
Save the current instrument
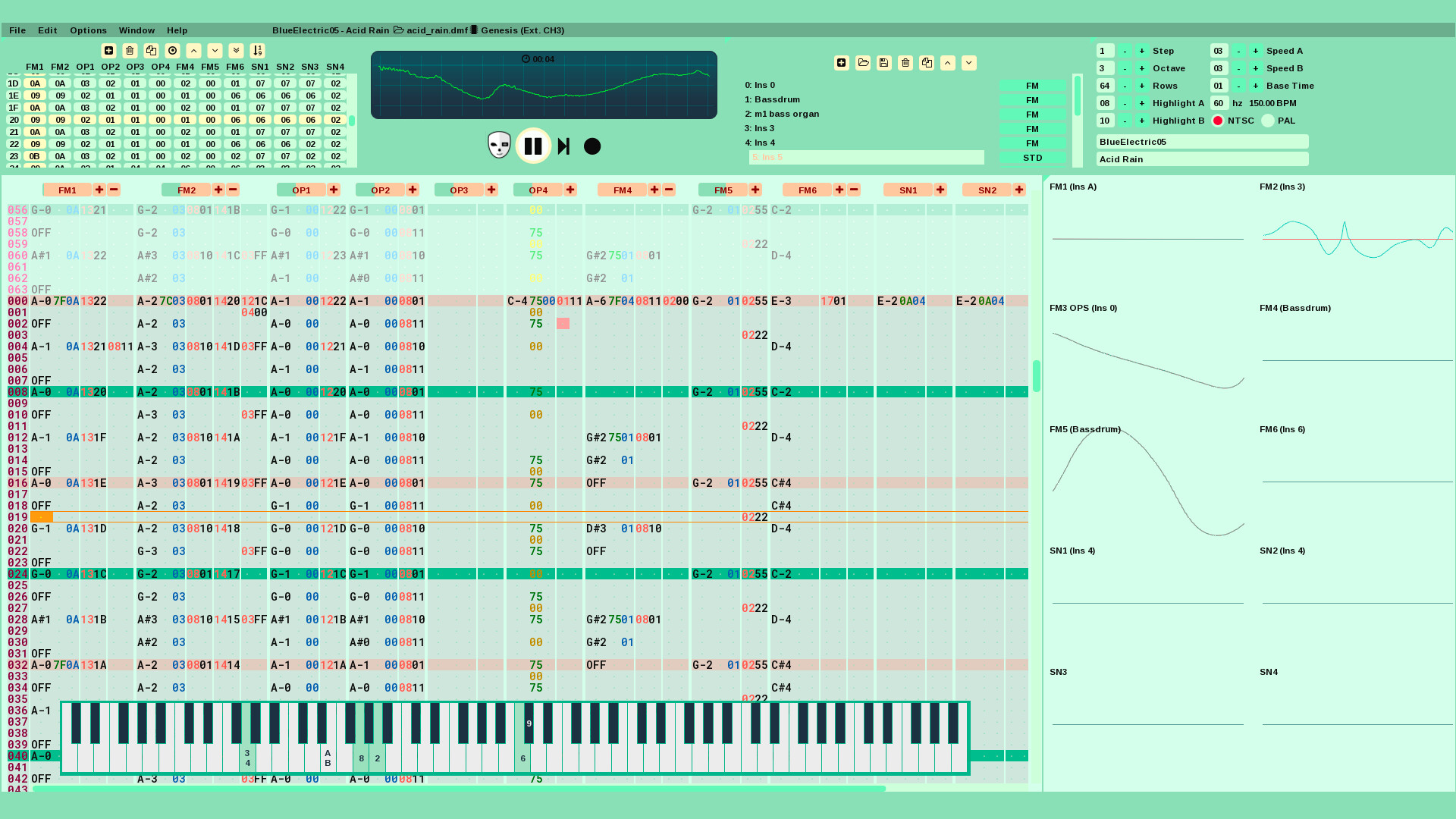coord(884,63)
